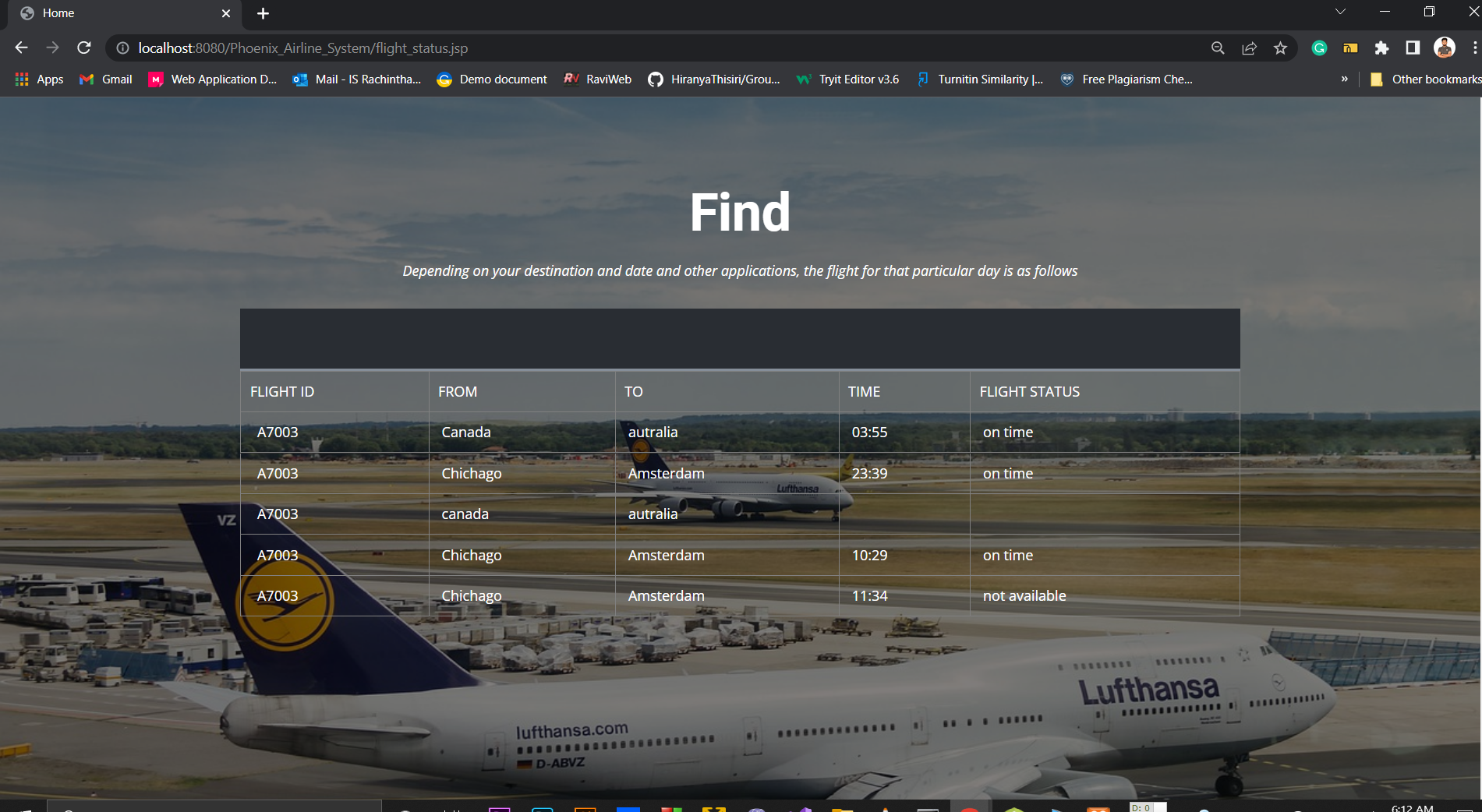Open the Apps bookmark
This screenshot has height=812, width=1482.
pos(39,79)
